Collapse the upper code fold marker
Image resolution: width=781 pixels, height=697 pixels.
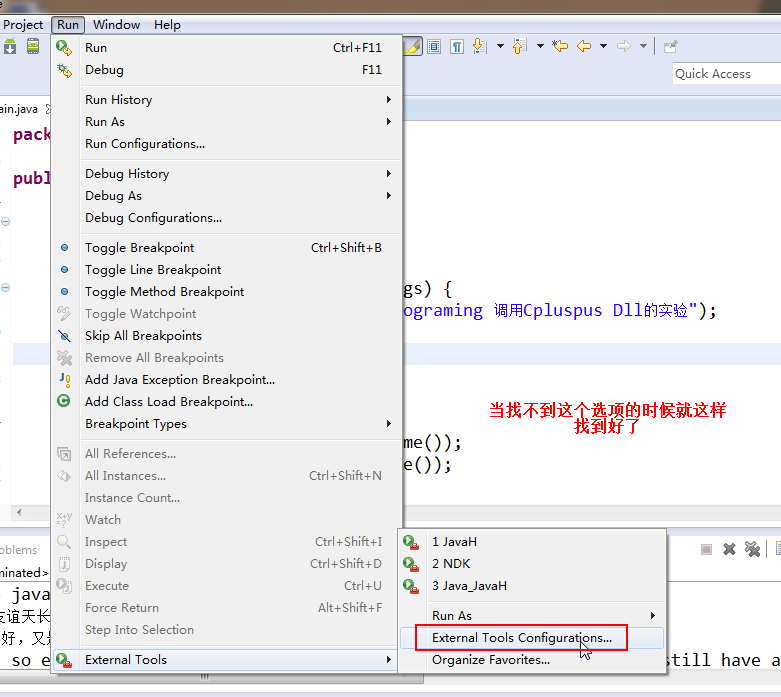coord(5,222)
